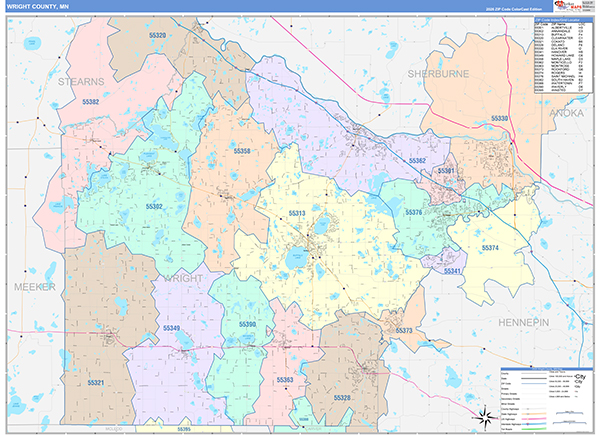Click the Hennepin county name

tap(523, 323)
